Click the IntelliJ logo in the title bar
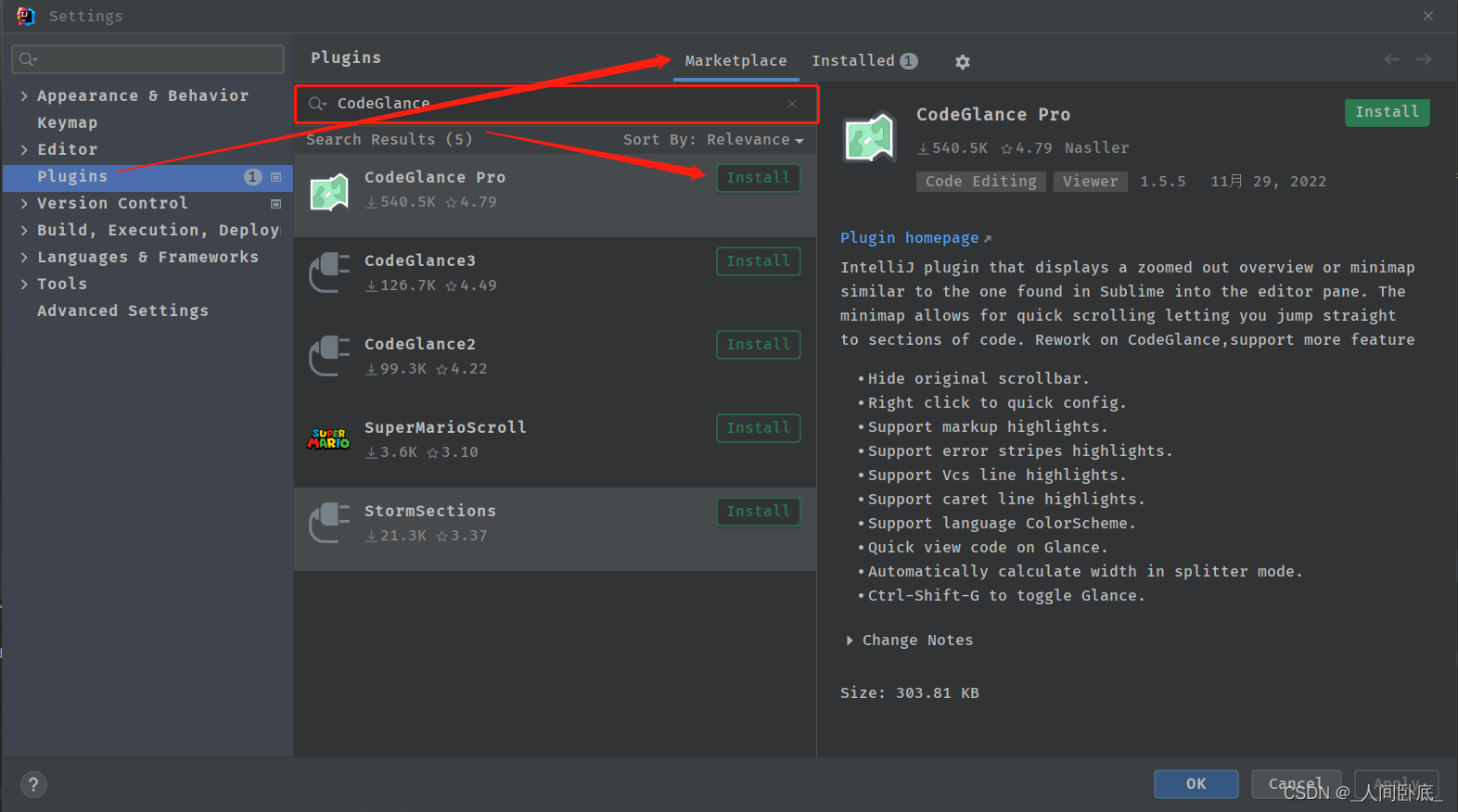This screenshot has width=1458, height=812. tap(25, 16)
